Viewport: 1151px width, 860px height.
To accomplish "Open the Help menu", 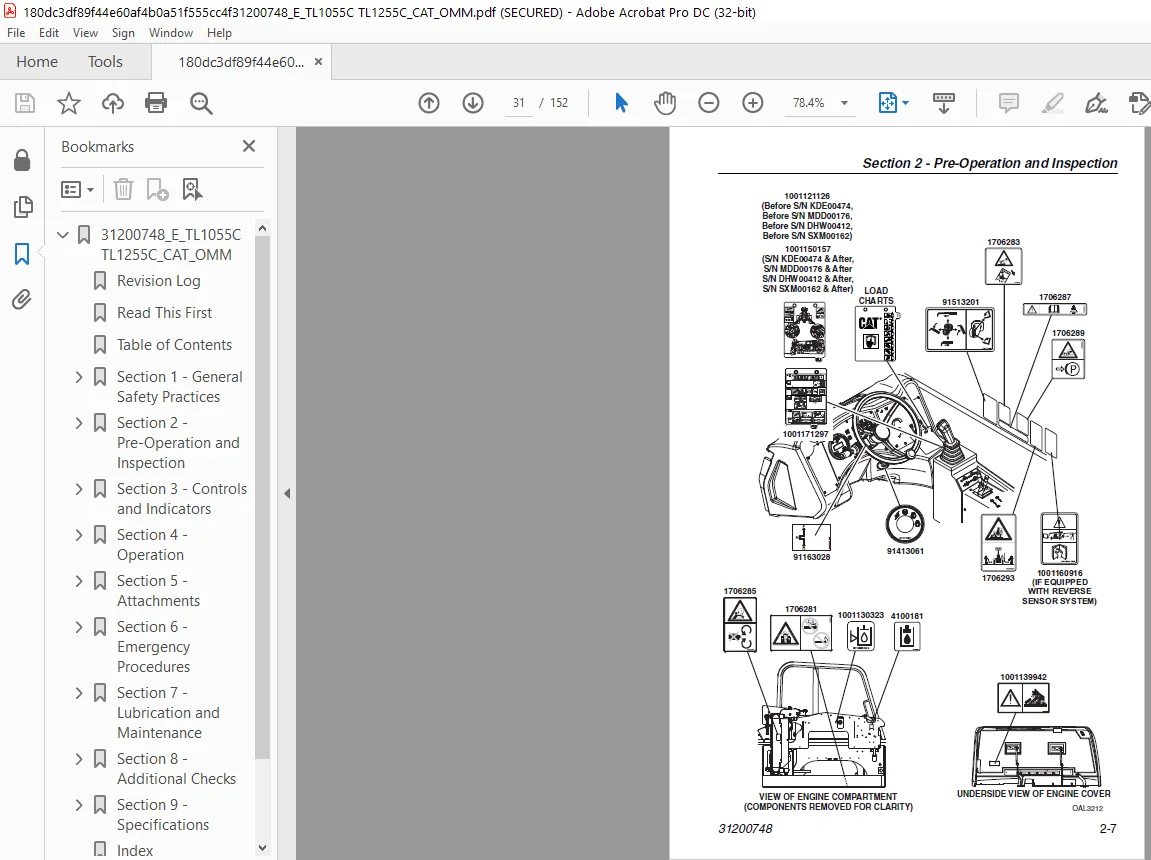I will [x=219, y=33].
